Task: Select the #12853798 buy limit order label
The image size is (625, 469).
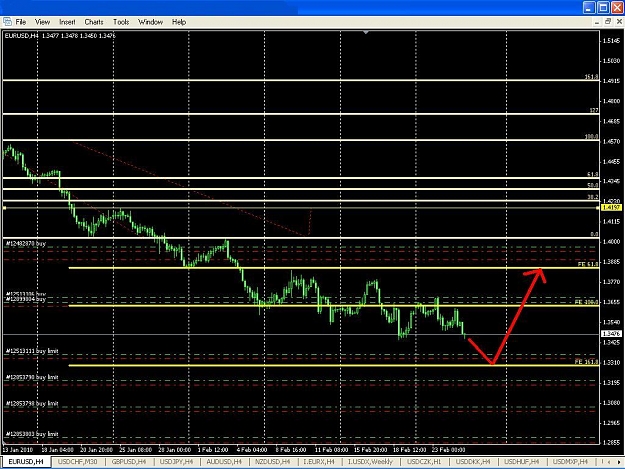Action: (32, 404)
